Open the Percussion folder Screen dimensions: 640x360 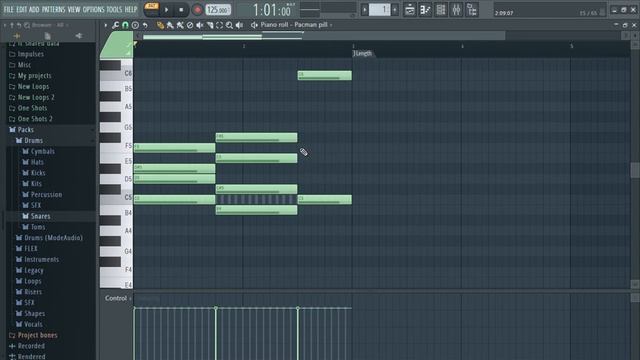[x=46, y=195]
